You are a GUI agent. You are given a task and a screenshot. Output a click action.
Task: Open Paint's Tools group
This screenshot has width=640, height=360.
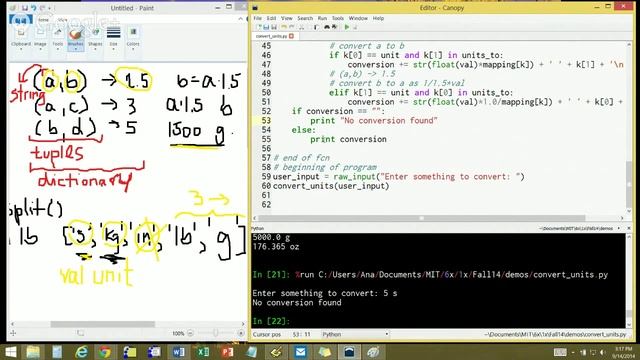point(58,39)
